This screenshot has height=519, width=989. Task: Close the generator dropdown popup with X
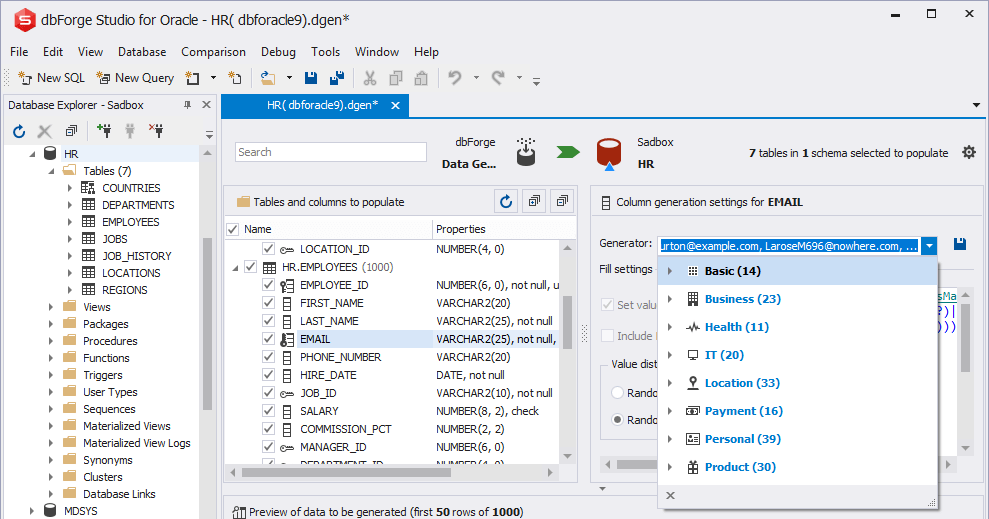pyautogui.click(x=670, y=496)
